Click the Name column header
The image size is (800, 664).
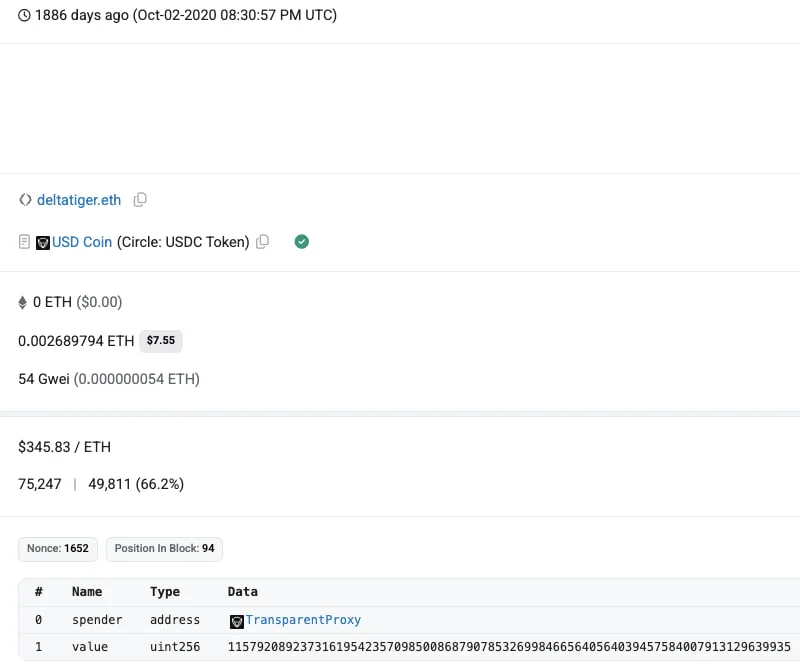[87, 592]
